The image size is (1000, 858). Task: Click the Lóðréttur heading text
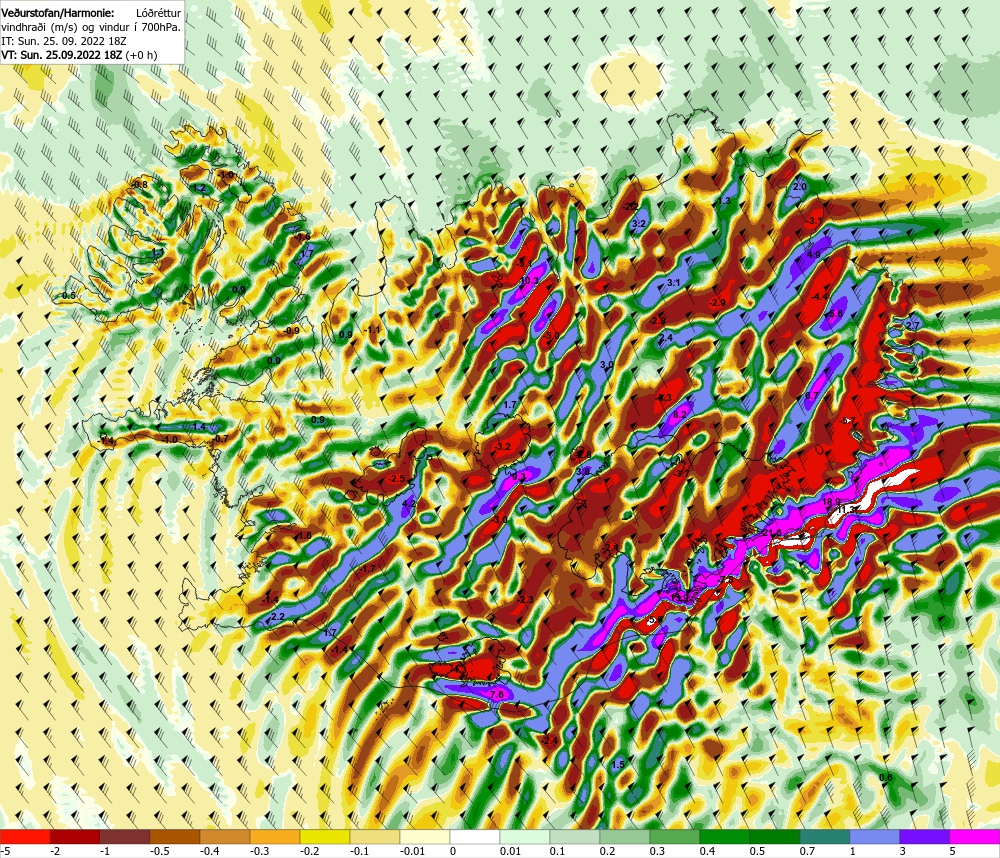158,13
